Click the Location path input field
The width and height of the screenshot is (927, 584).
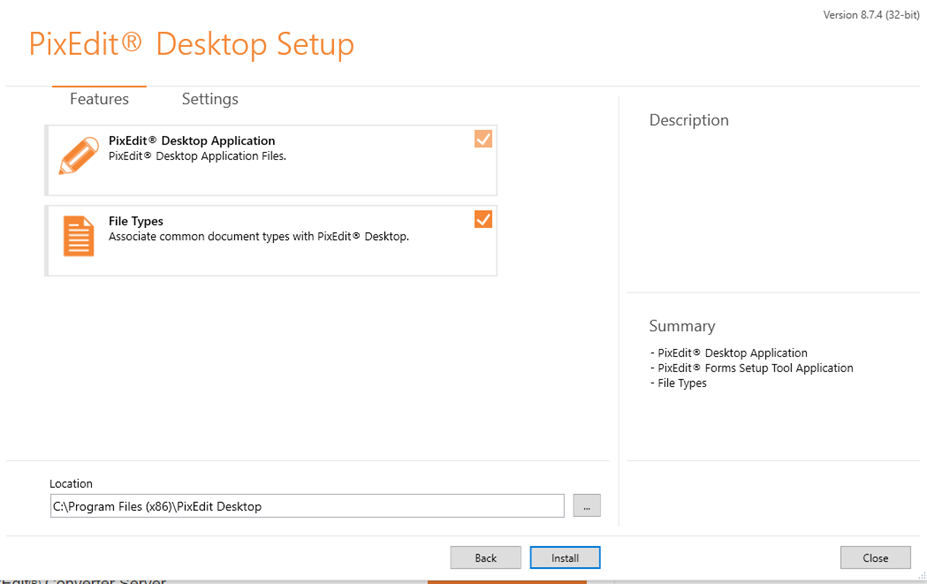307,506
